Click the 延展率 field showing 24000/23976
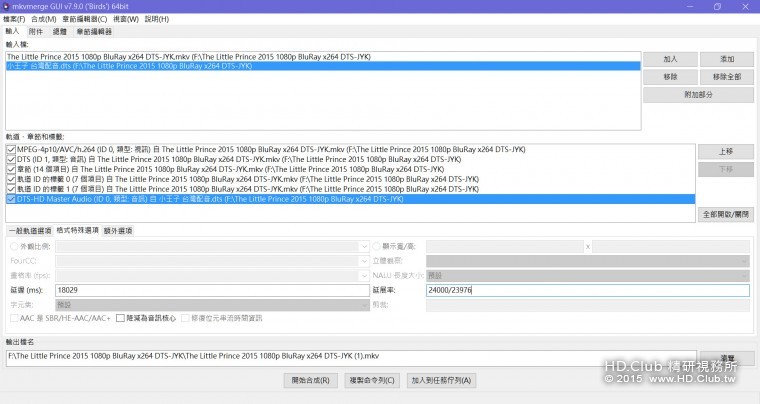The width and height of the screenshot is (760, 404). (x=587, y=290)
